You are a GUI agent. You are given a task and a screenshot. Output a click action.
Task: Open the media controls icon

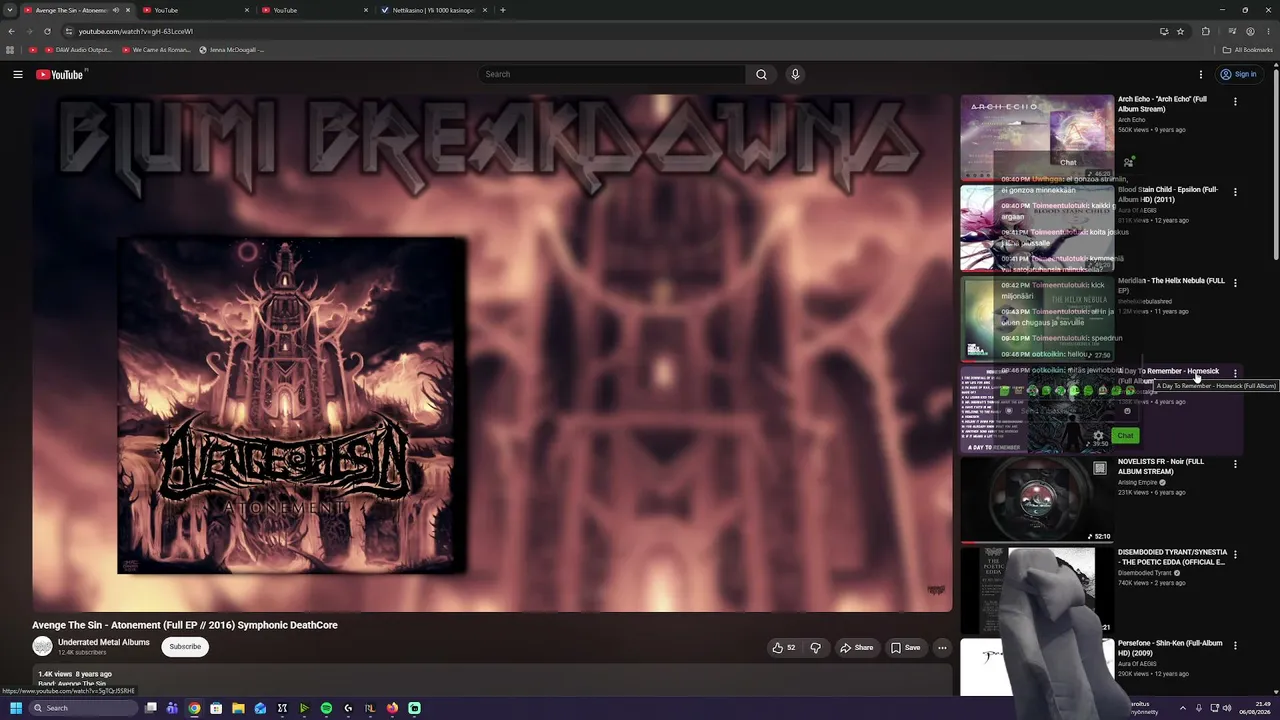1232,31
